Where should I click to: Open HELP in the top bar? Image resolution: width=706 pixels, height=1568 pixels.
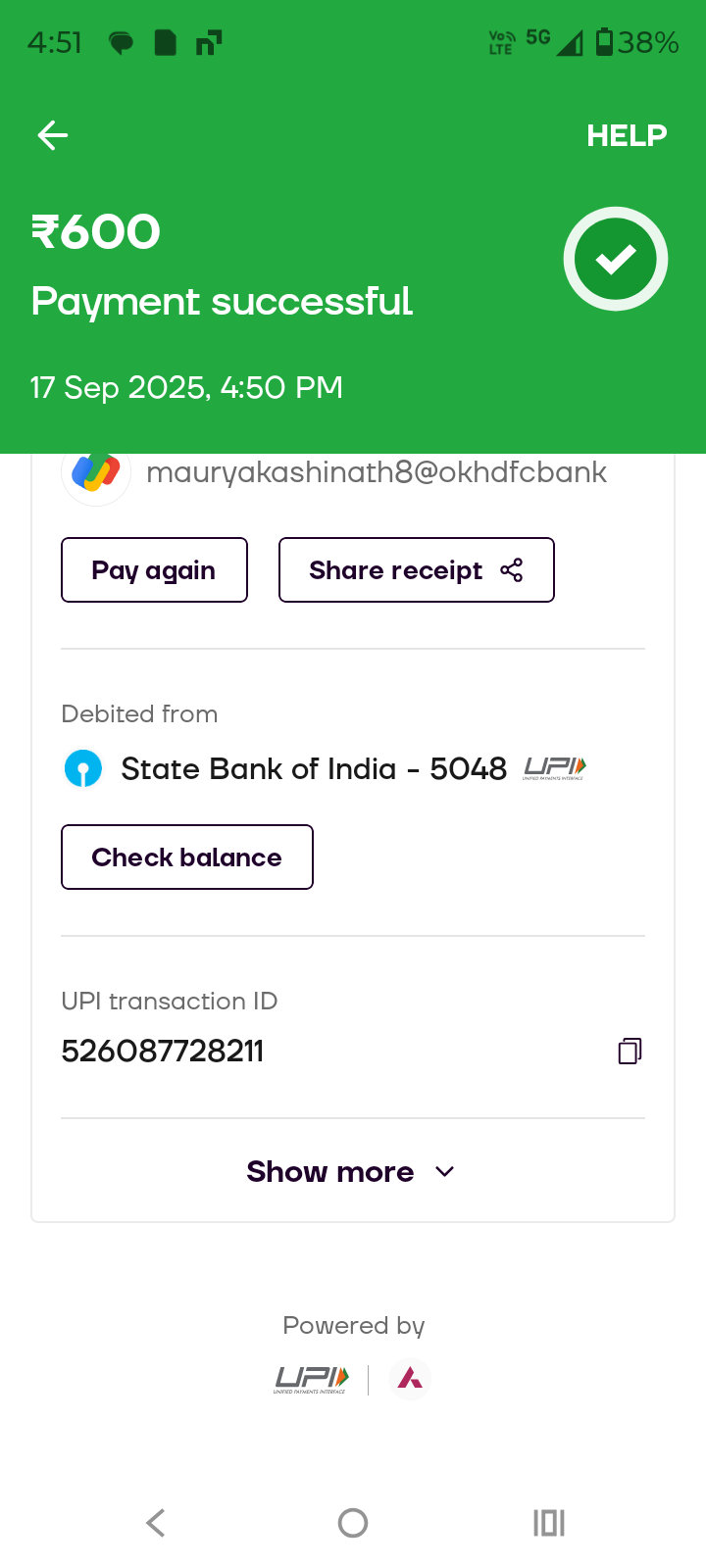pos(627,135)
